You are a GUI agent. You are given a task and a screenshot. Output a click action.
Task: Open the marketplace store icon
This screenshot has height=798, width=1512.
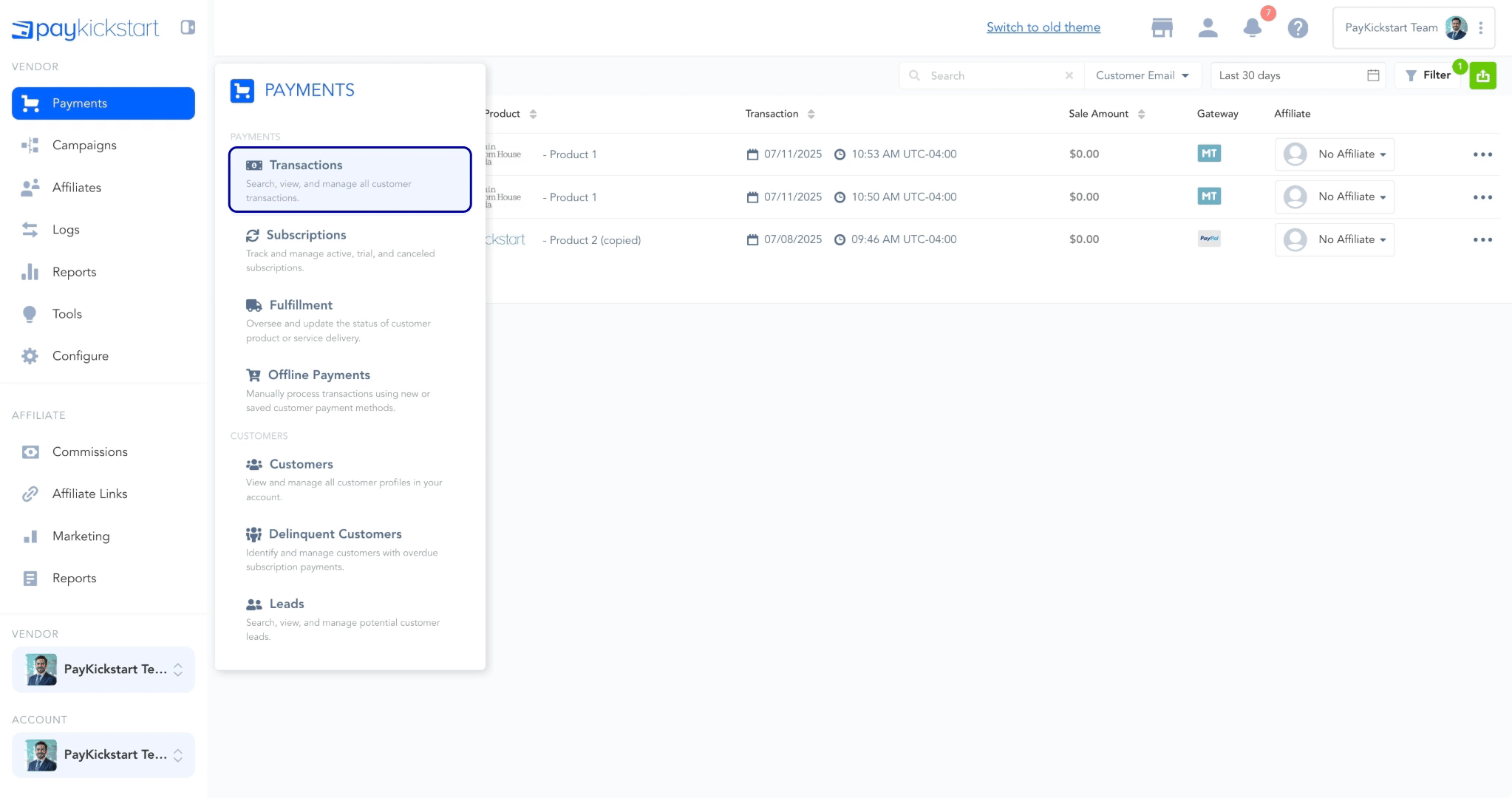pyautogui.click(x=1162, y=28)
